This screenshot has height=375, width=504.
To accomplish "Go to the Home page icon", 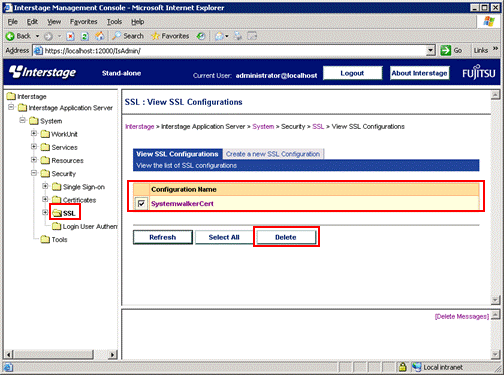I will pyautogui.click(x=99, y=36).
